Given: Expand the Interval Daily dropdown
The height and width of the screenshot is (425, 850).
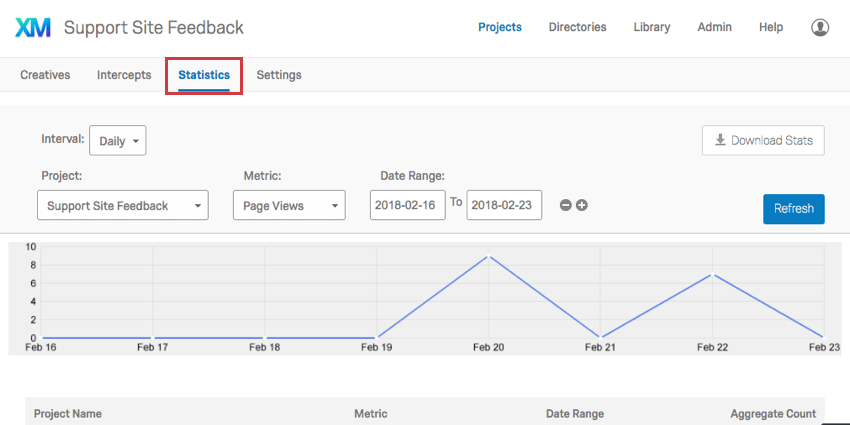Looking at the screenshot, I should pyautogui.click(x=118, y=141).
